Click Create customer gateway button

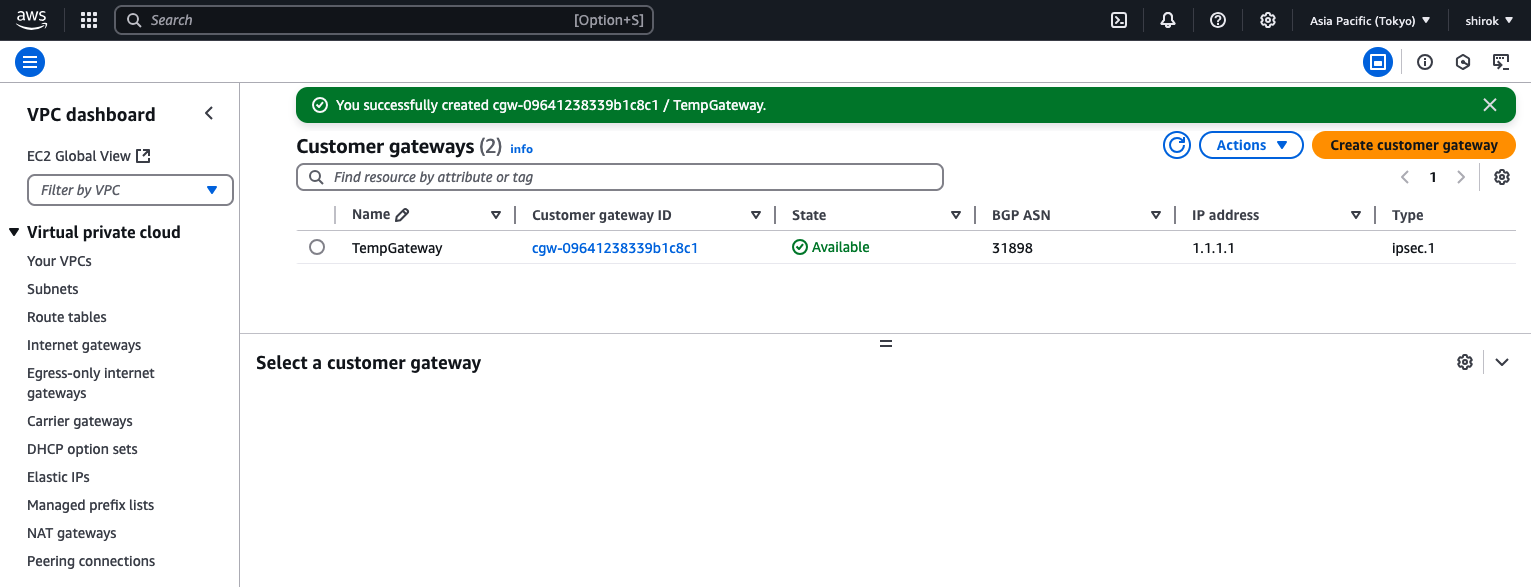(x=1414, y=145)
